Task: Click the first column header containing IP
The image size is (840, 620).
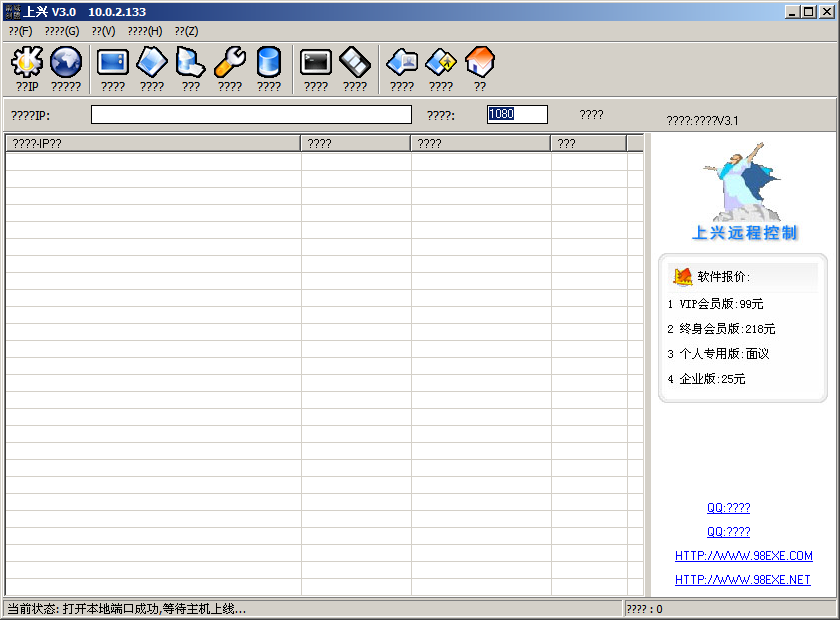Action: 153,144
